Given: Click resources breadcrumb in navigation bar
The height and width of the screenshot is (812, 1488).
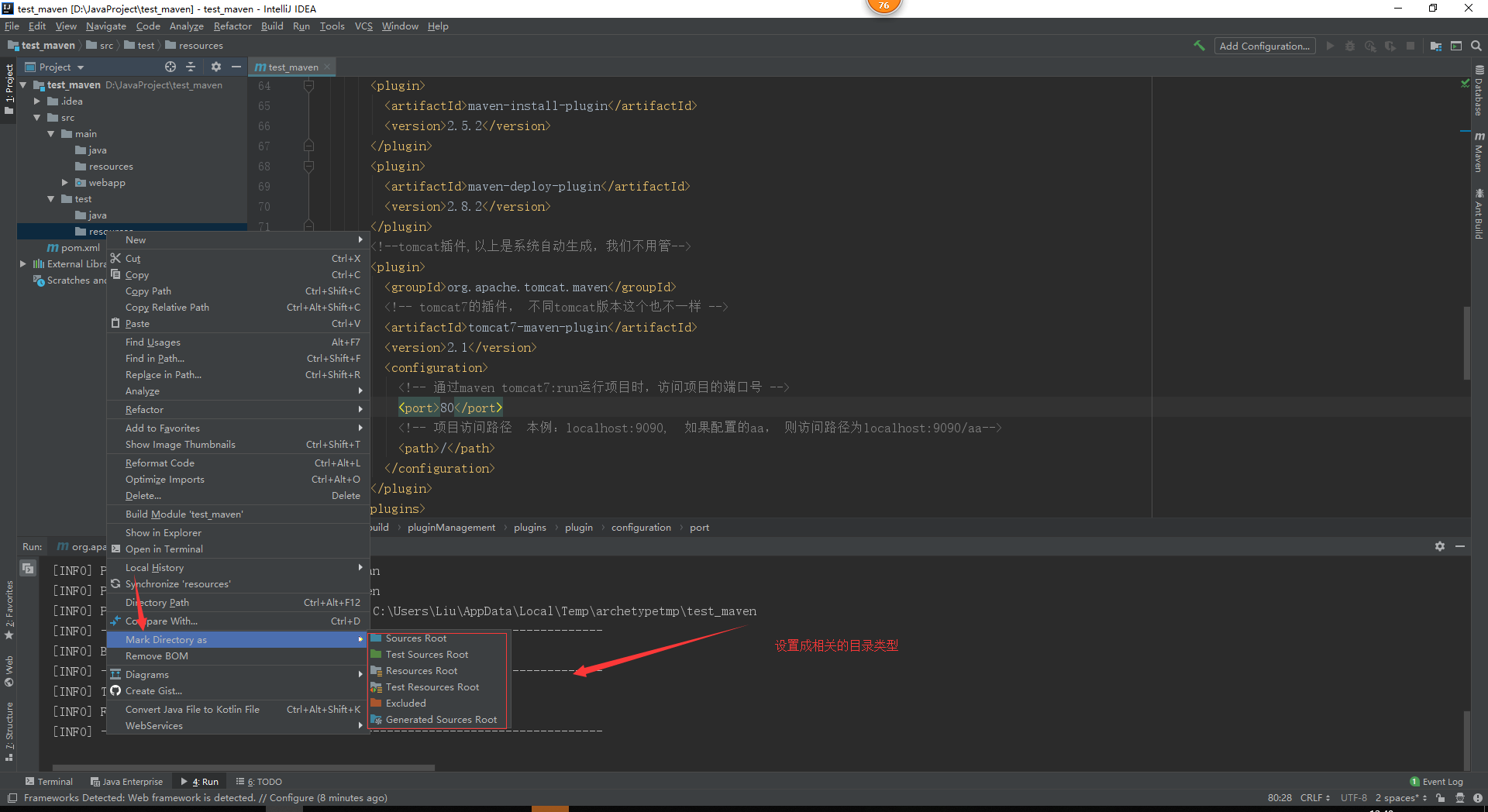Looking at the screenshot, I should [194, 46].
